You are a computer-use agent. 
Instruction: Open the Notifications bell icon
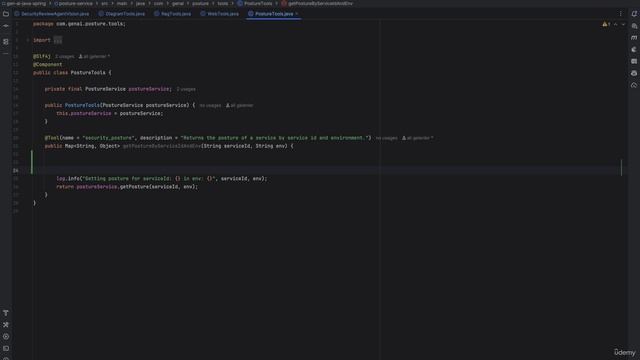634,14
